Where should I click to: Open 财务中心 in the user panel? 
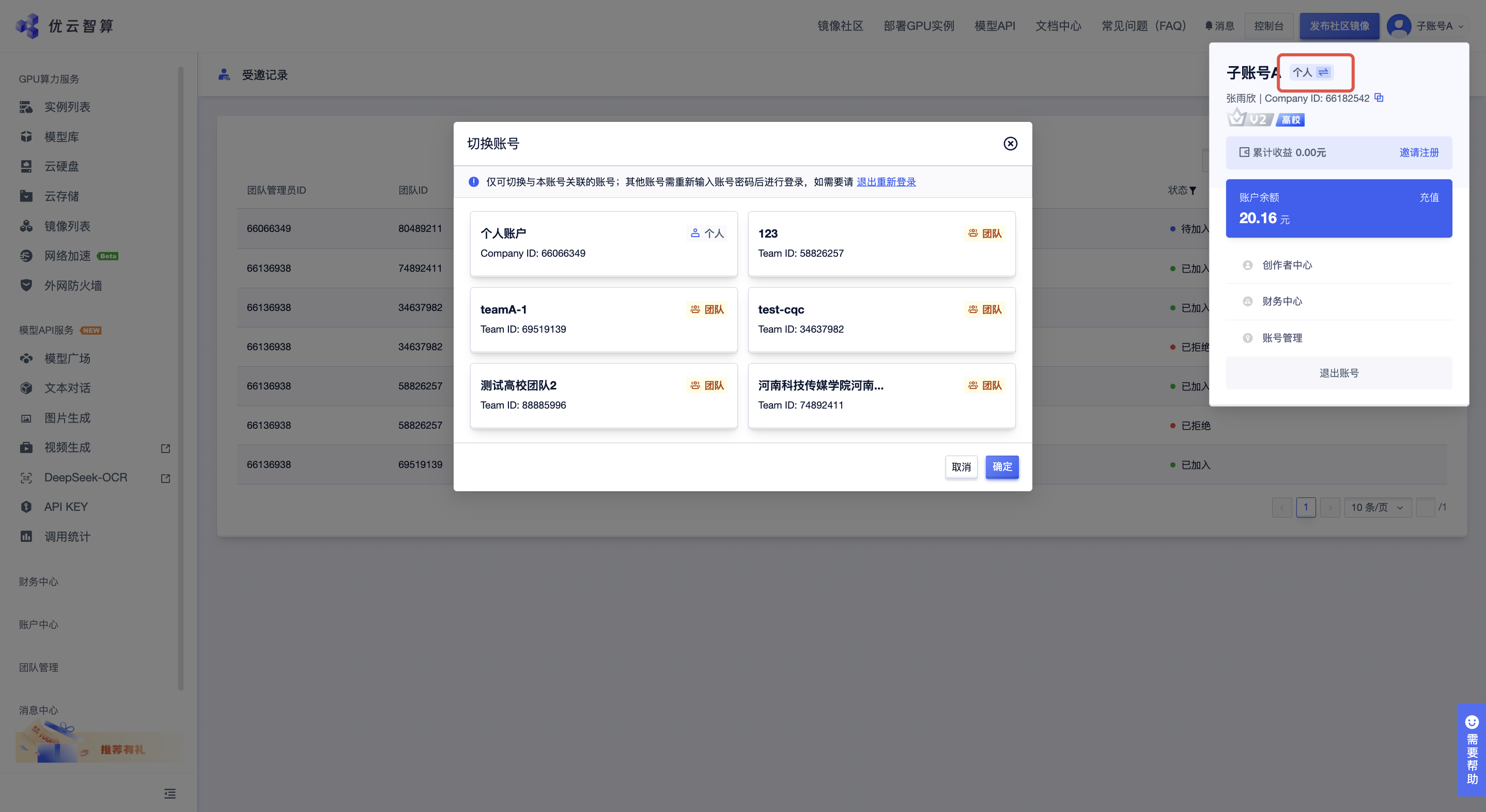point(1282,301)
